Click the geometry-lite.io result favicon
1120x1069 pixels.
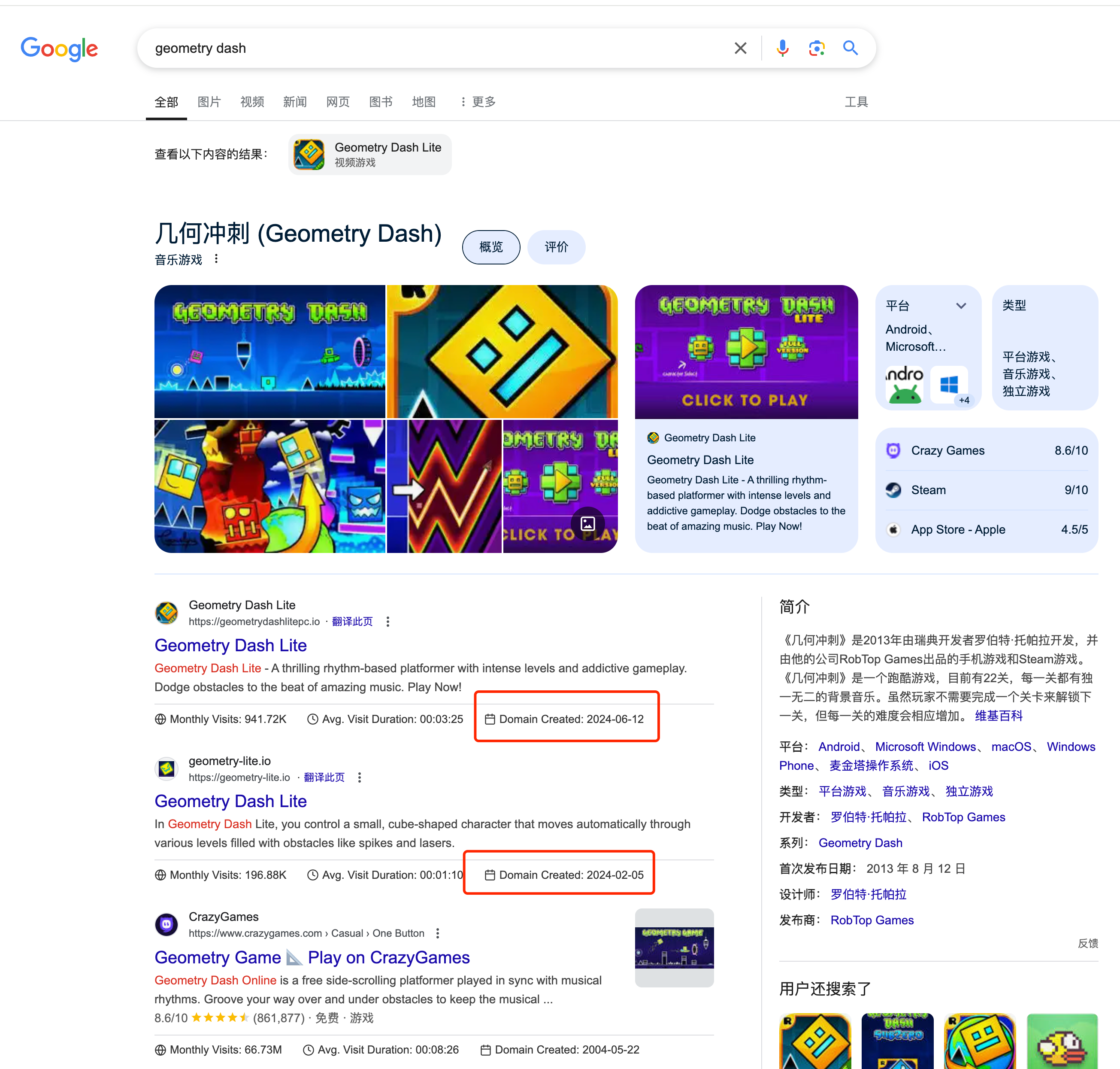(x=166, y=769)
